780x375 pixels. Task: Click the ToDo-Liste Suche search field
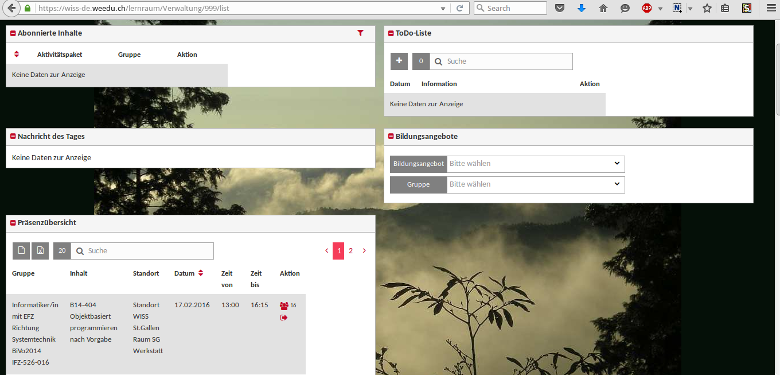click(501, 61)
